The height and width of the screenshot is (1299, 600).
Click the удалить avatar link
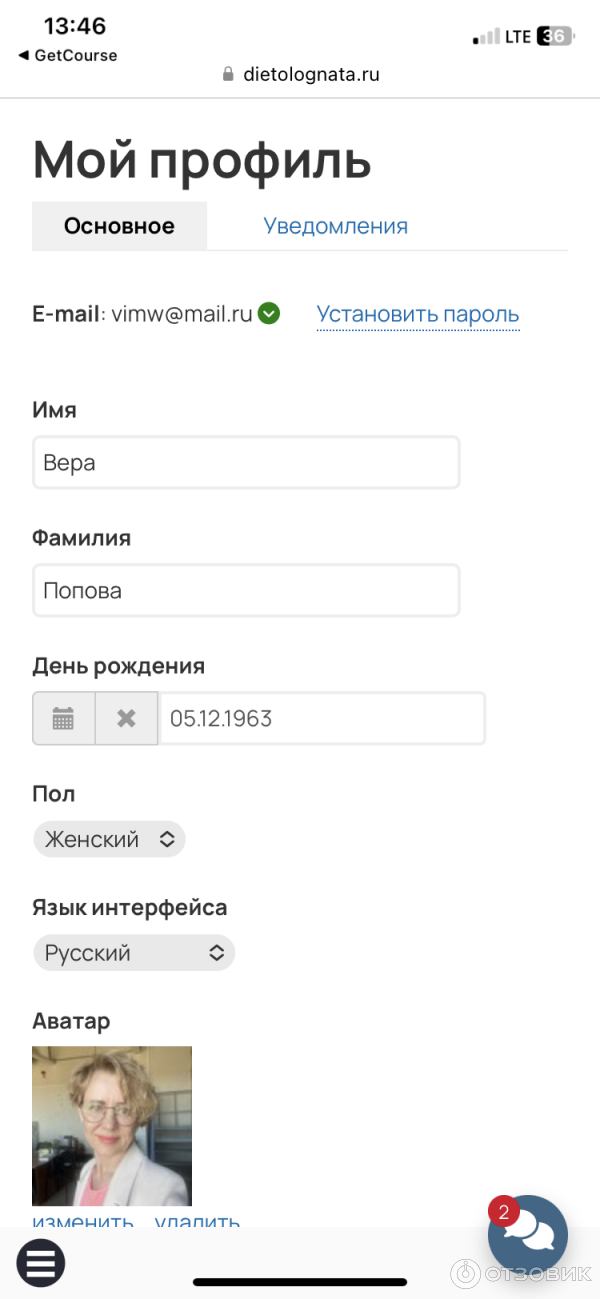coord(197,1221)
